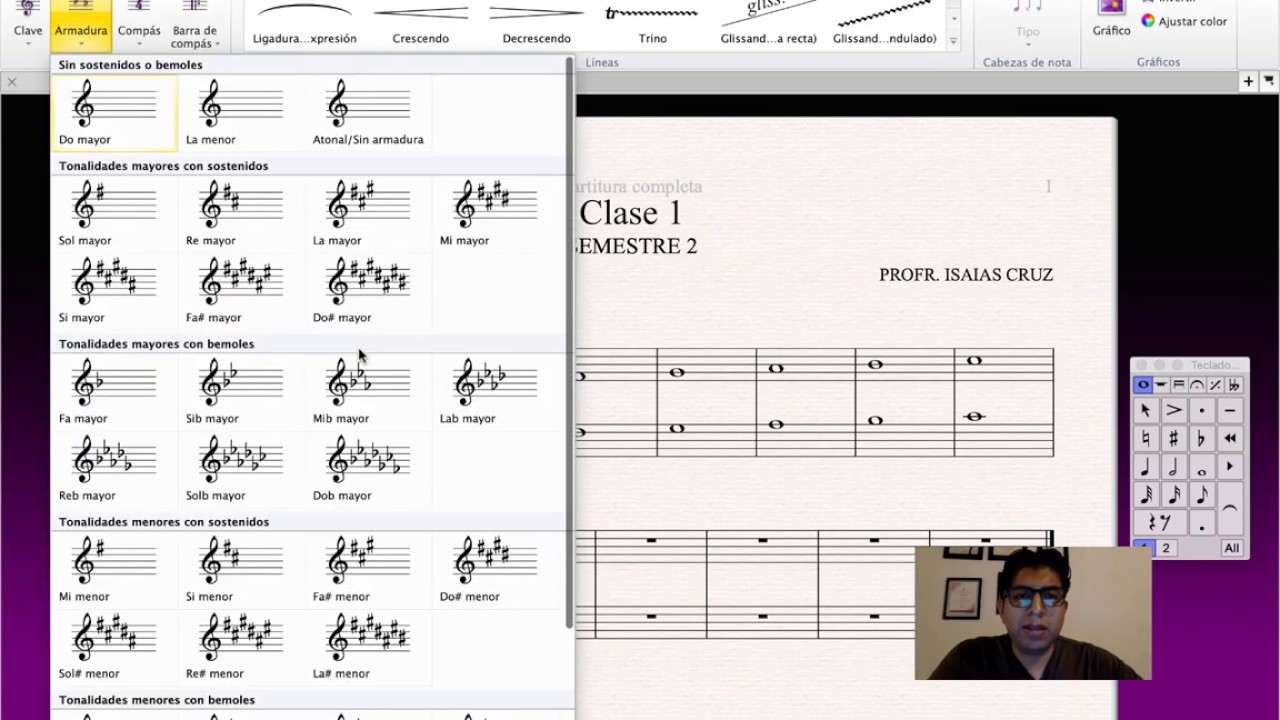Select La# menor key signature
This screenshot has height=720, width=1280.
point(368,647)
